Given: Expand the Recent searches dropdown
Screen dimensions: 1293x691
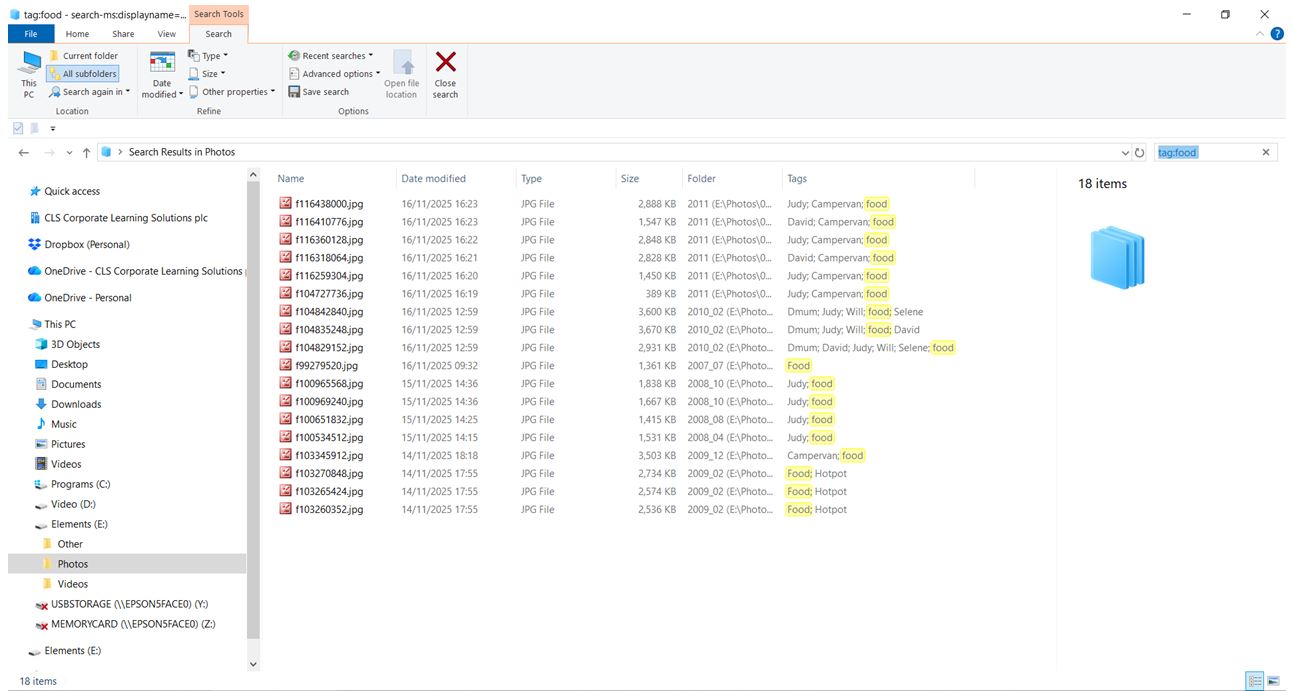Looking at the screenshot, I should click(x=331, y=56).
